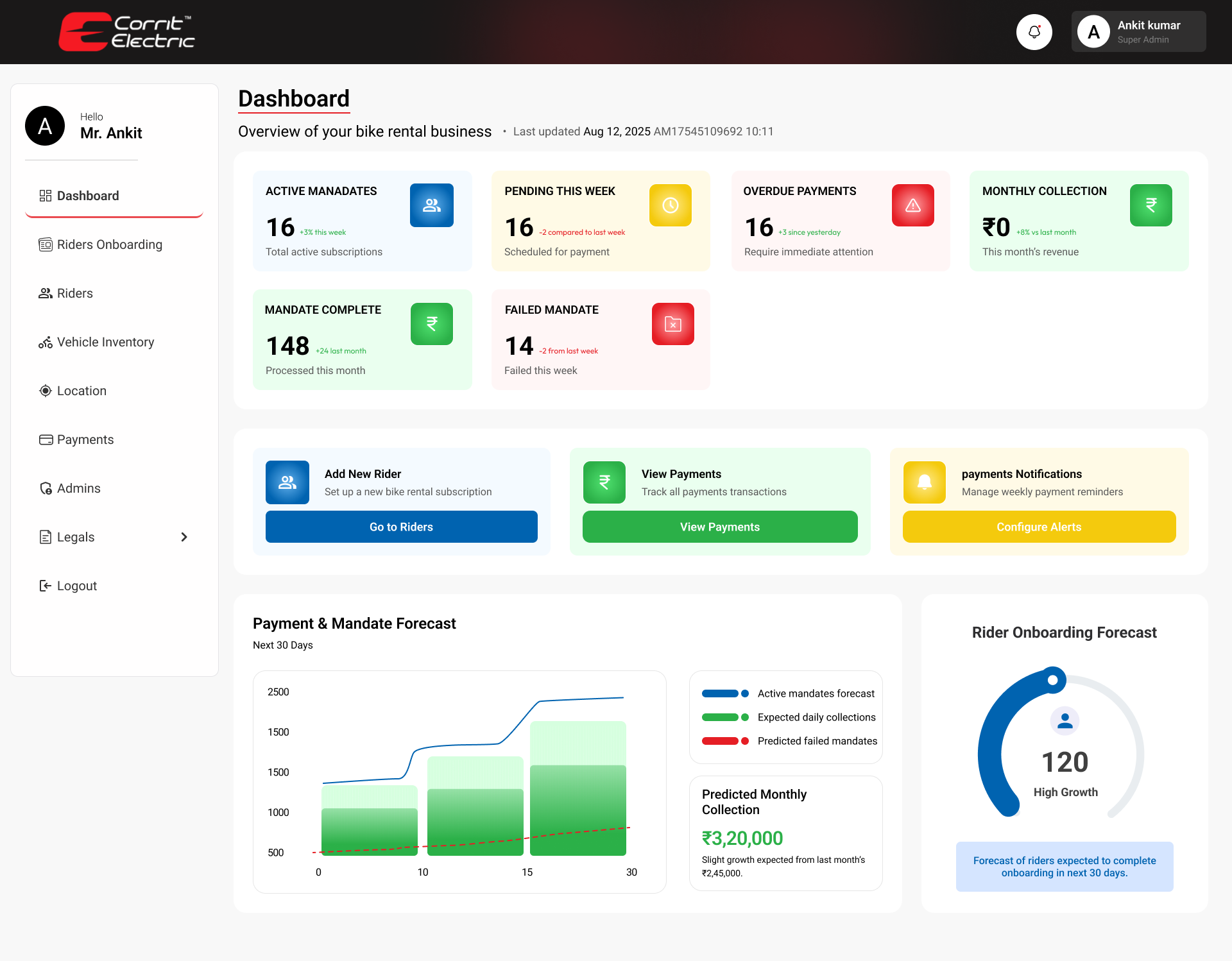
Task: Click the green Expected daily collections swatch
Action: (x=725, y=717)
